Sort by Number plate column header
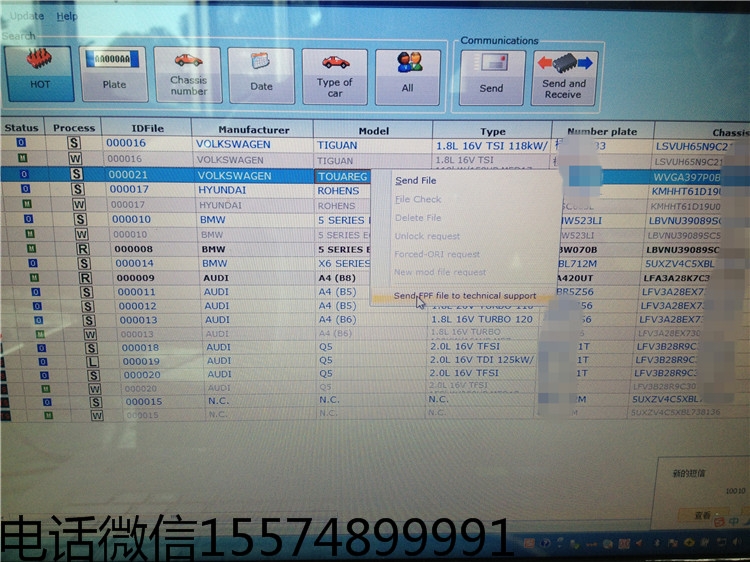The width and height of the screenshot is (750, 562). [602, 131]
